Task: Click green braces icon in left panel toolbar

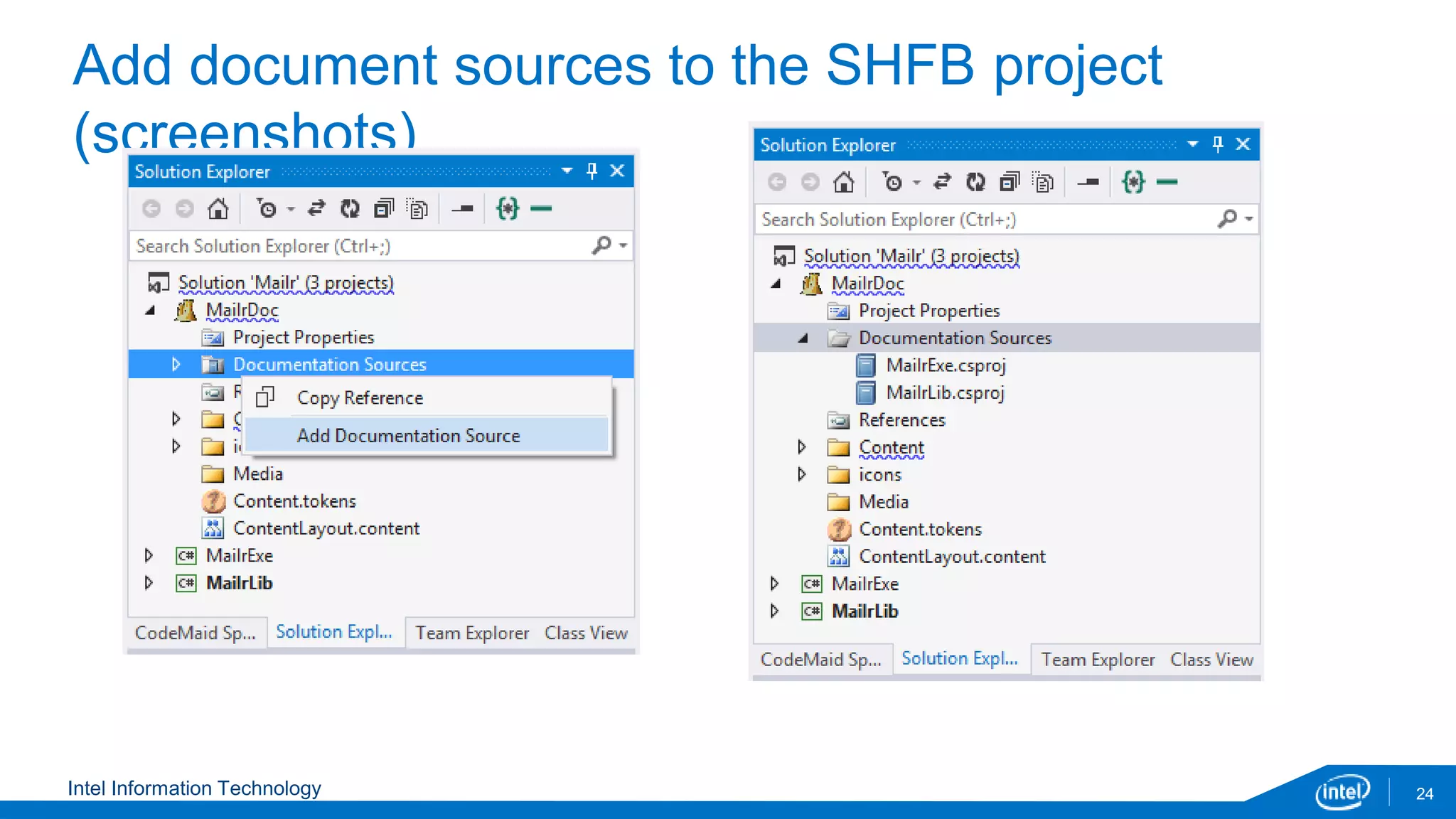Action: point(507,208)
